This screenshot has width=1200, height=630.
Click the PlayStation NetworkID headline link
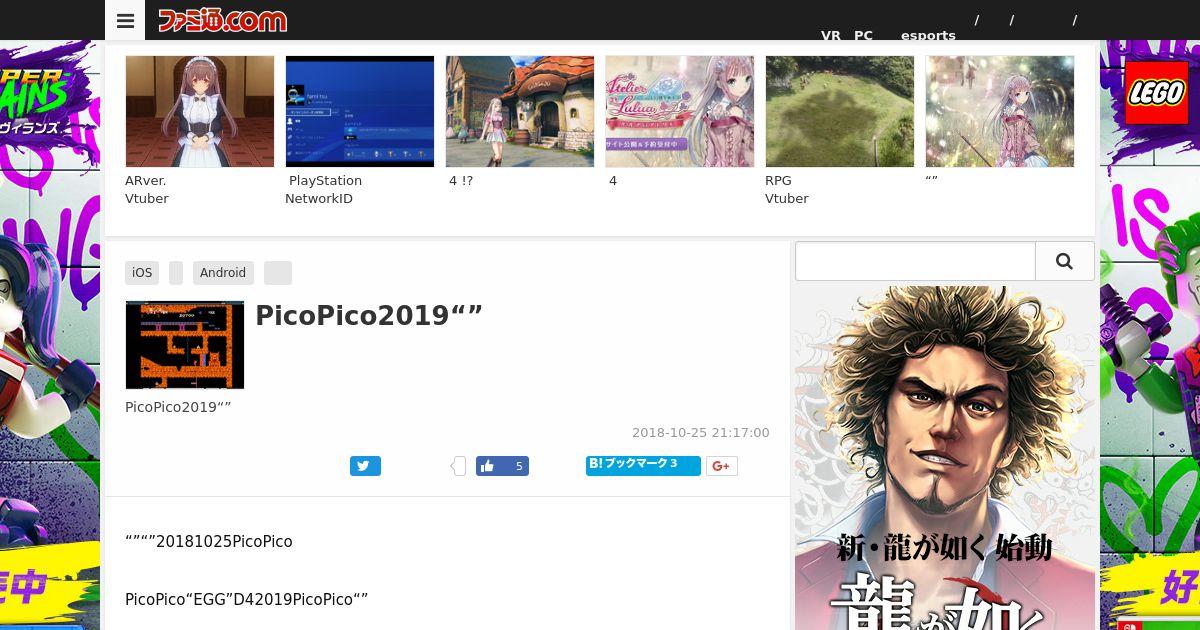click(324, 190)
